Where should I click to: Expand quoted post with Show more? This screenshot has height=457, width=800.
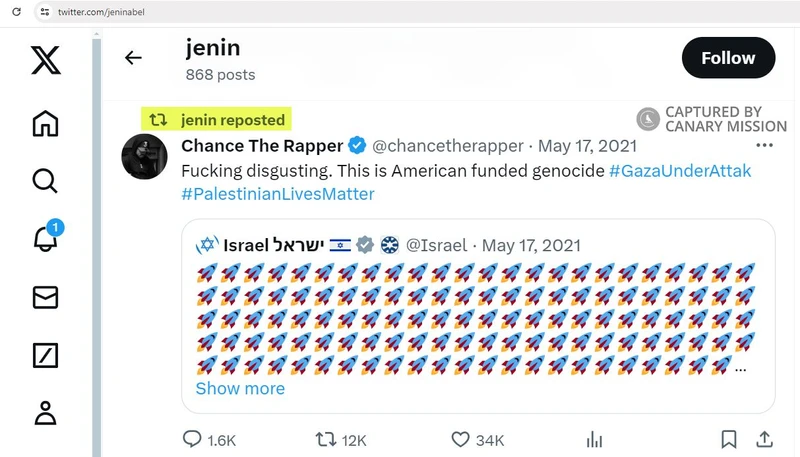tap(240, 388)
